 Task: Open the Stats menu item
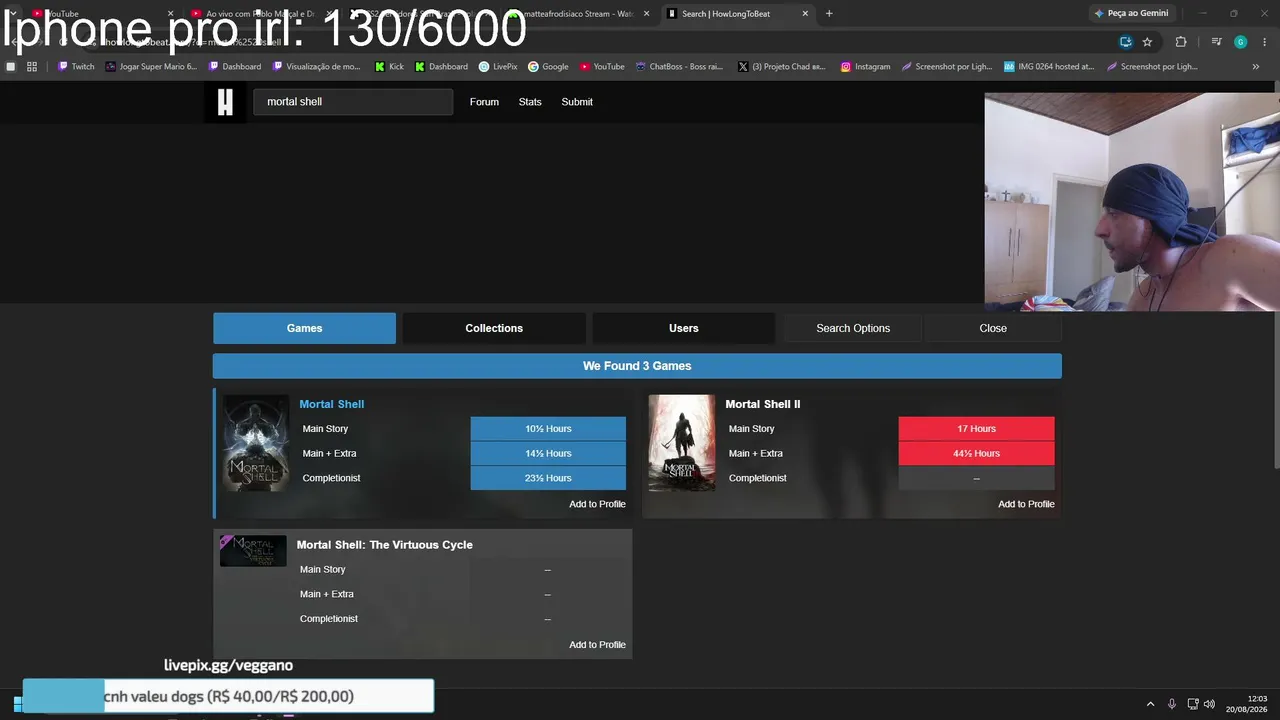click(x=530, y=102)
